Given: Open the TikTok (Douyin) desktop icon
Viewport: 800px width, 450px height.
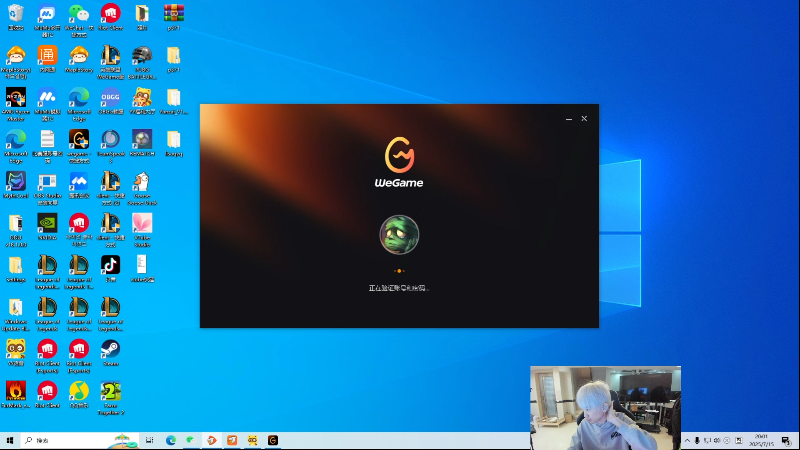Looking at the screenshot, I should point(110,265).
